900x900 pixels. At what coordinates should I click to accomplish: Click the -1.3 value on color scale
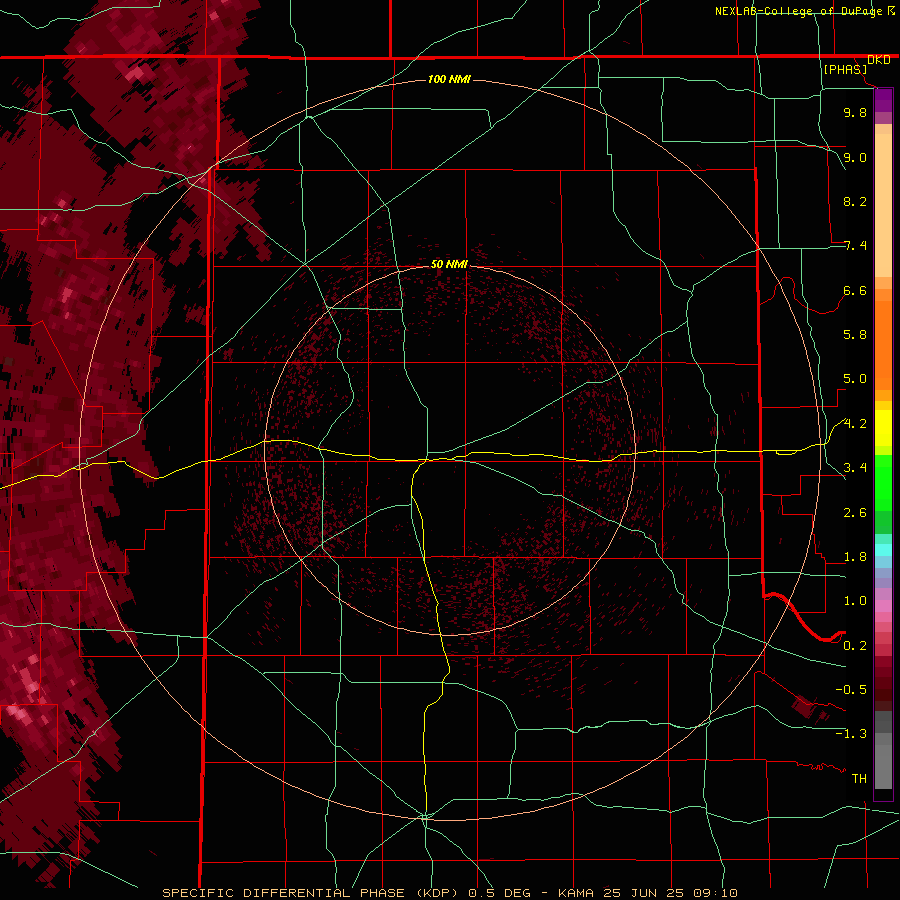(x=851, y=734)
